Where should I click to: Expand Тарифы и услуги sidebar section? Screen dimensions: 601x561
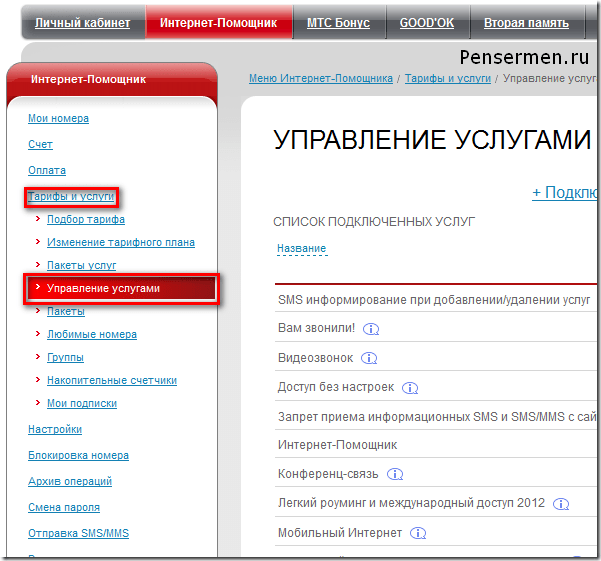pos(71,197)
